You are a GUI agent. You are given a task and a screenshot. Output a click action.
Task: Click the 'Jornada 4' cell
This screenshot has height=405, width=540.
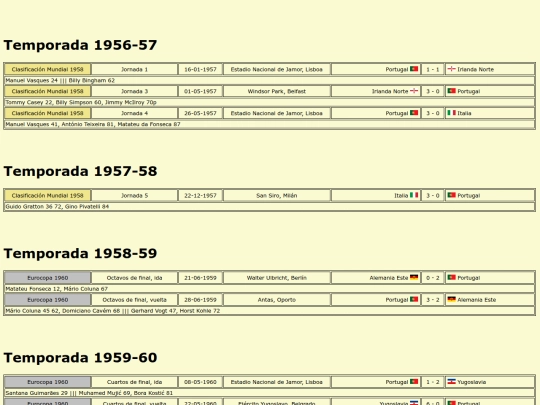134,113
